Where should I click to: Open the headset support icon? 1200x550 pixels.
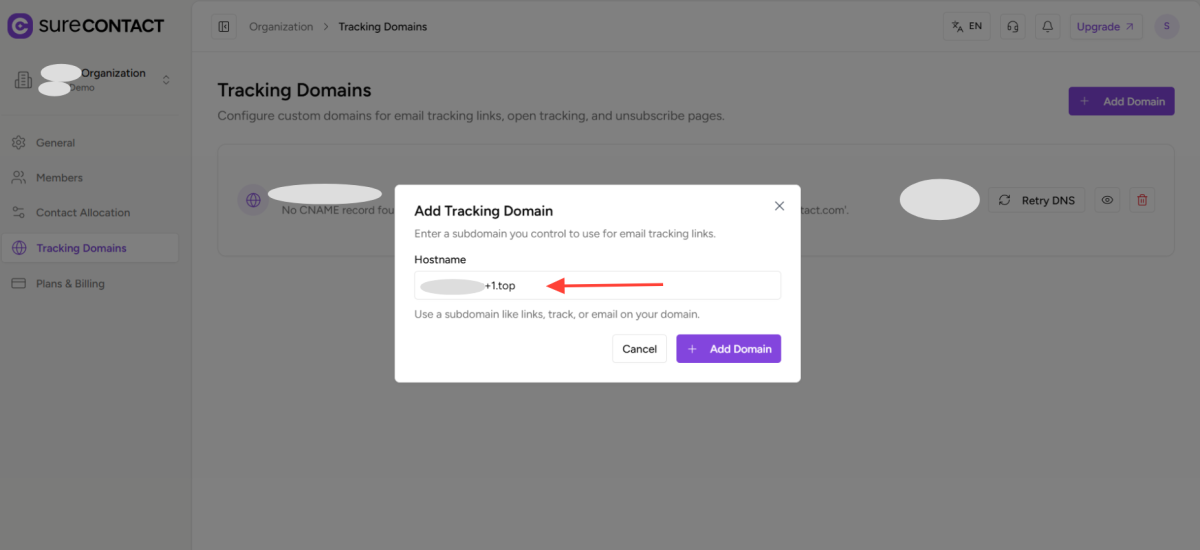coord(1013,27)
